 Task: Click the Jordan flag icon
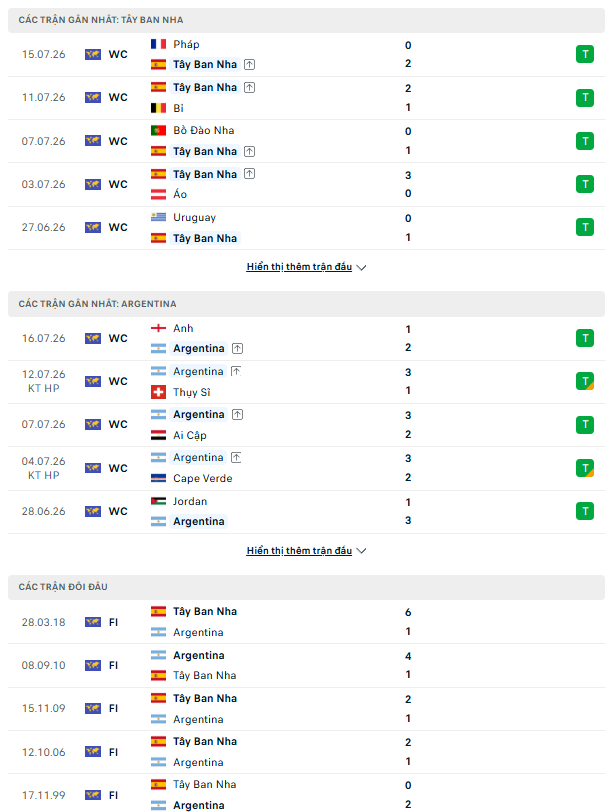point(158,501)
